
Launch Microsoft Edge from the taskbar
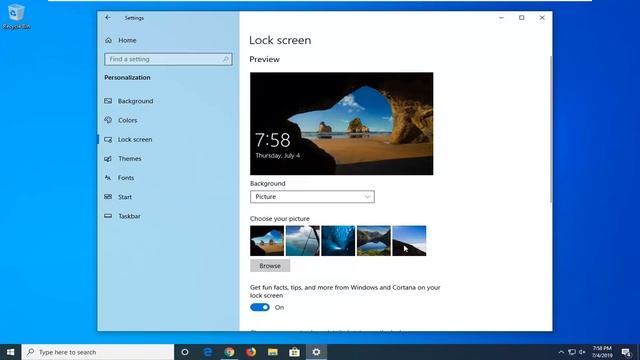coord(207,352)
